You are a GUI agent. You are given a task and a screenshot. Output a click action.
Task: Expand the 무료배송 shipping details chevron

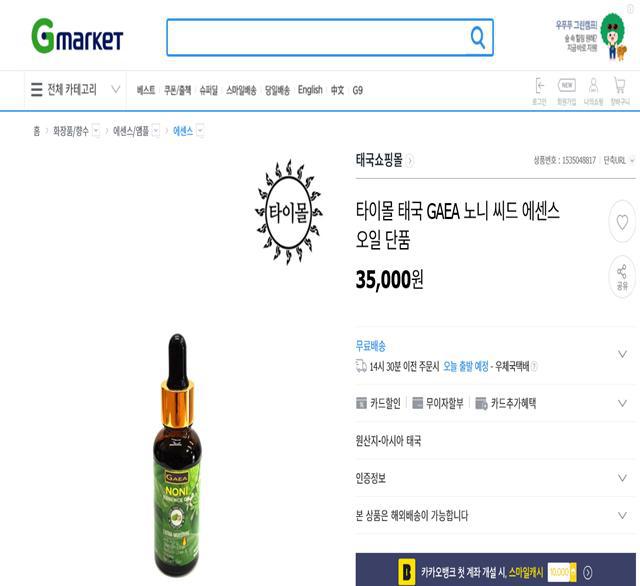(622, 354)
